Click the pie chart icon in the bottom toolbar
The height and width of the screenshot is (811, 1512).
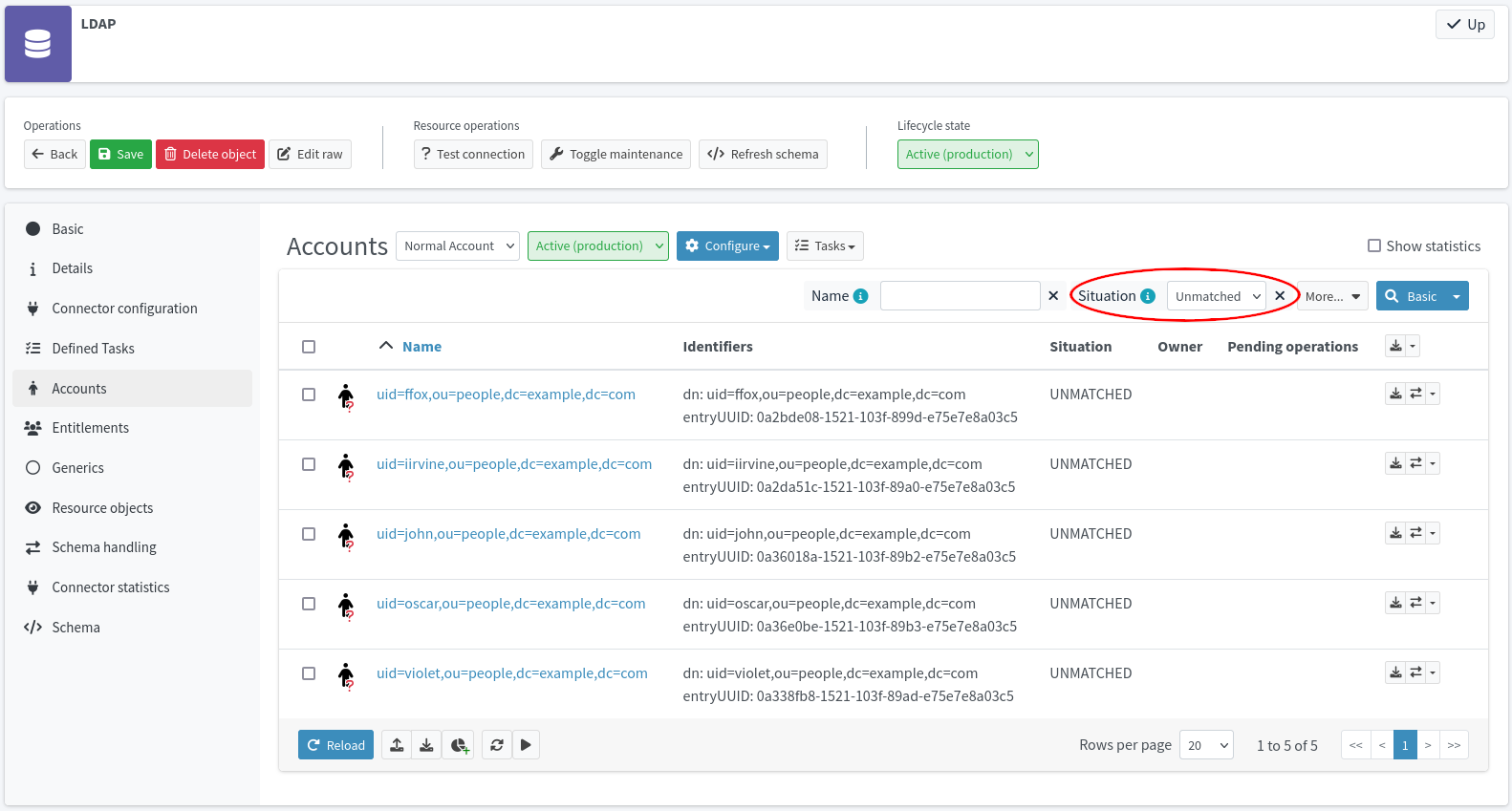[460, 745]
